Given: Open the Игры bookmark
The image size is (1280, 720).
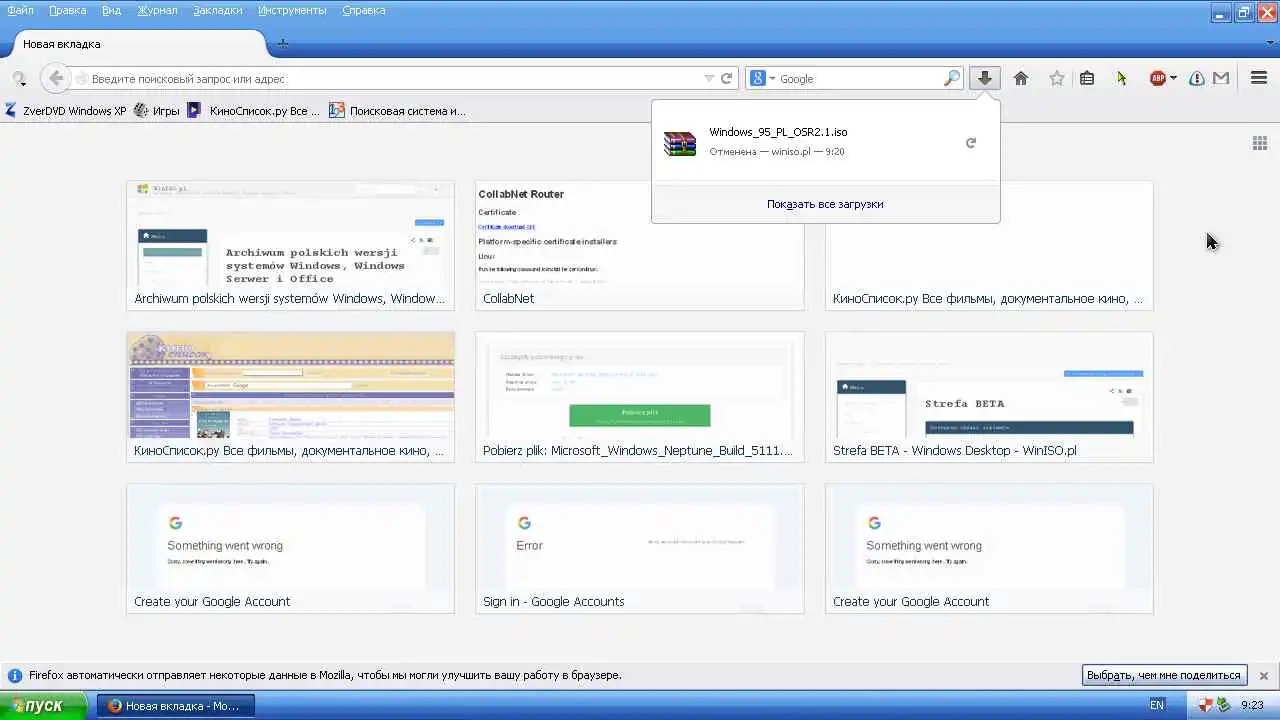Looking at the screenshot, I should point(157,111).
